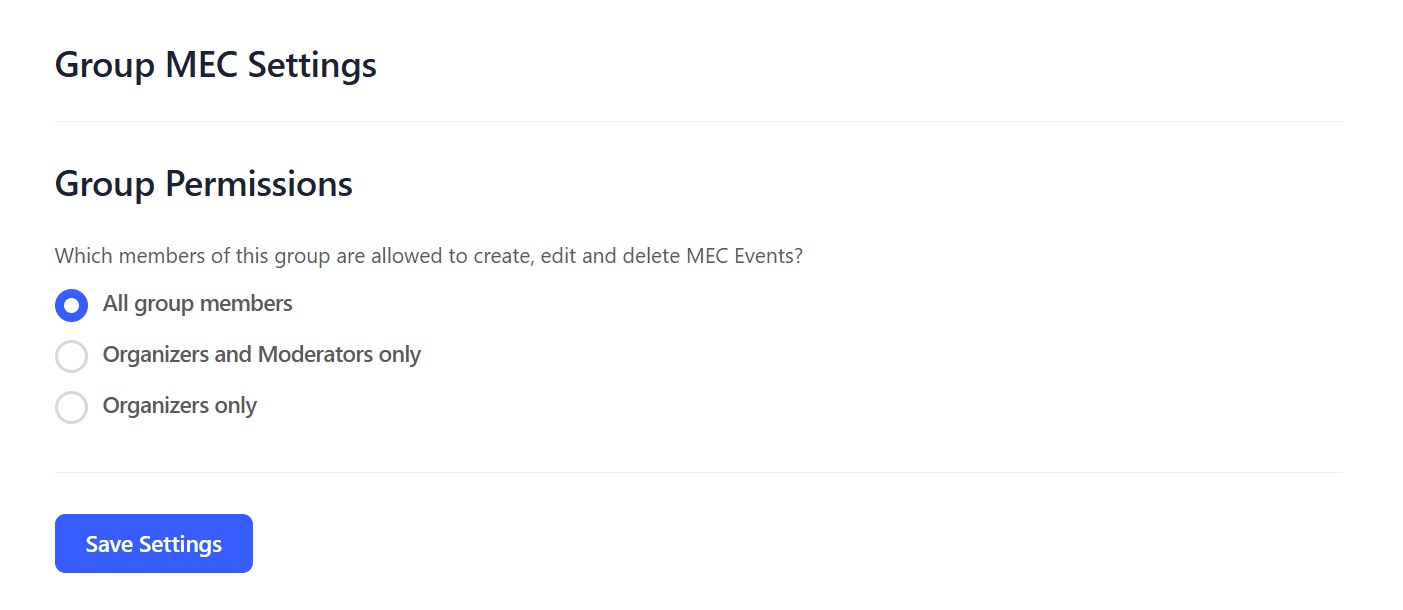Image resolution: width=1403 pixels, height=610 pixels.
Task: Click the word "Group" in Group Permissions
Action: 104,184
